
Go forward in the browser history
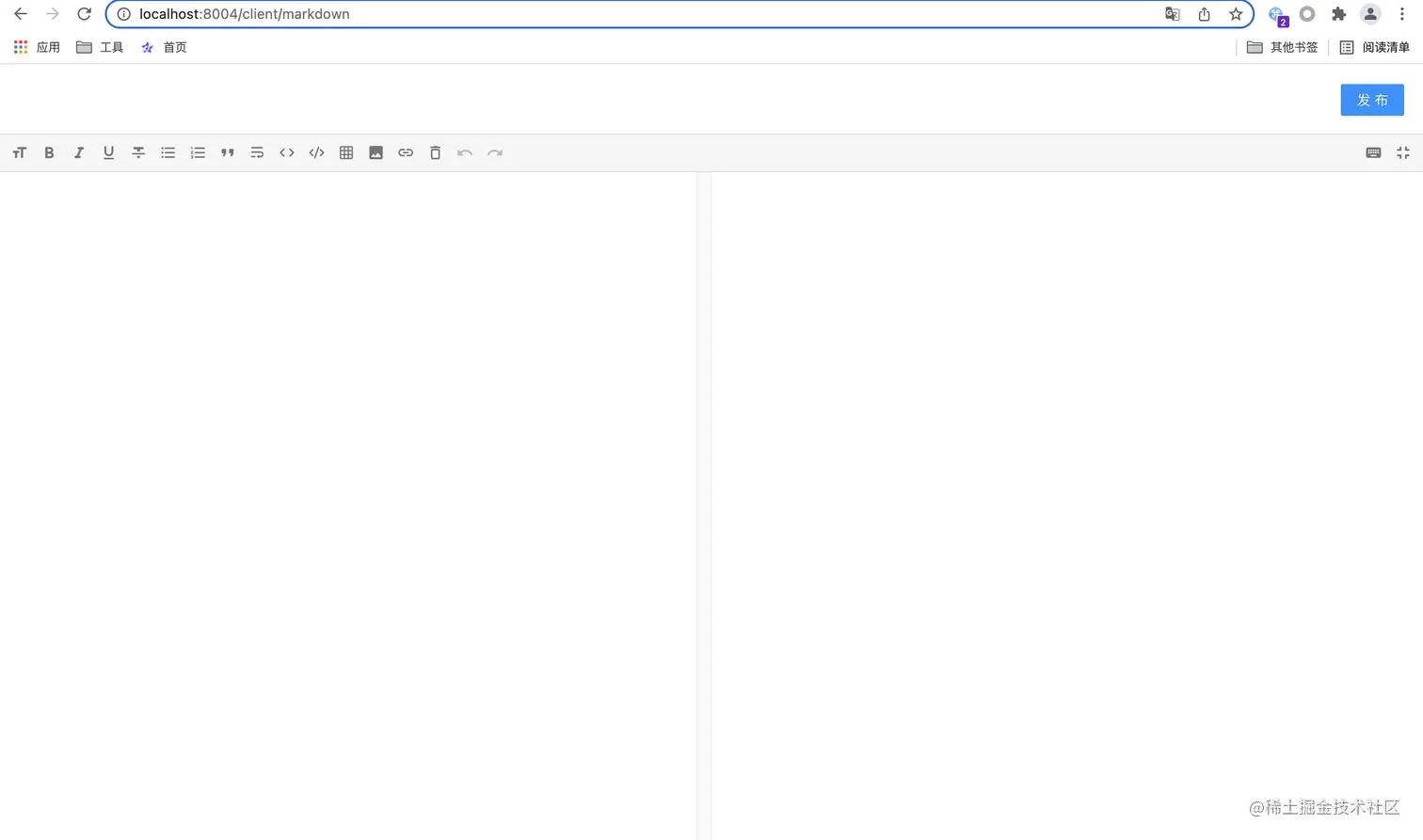click(x=53, y=14)
